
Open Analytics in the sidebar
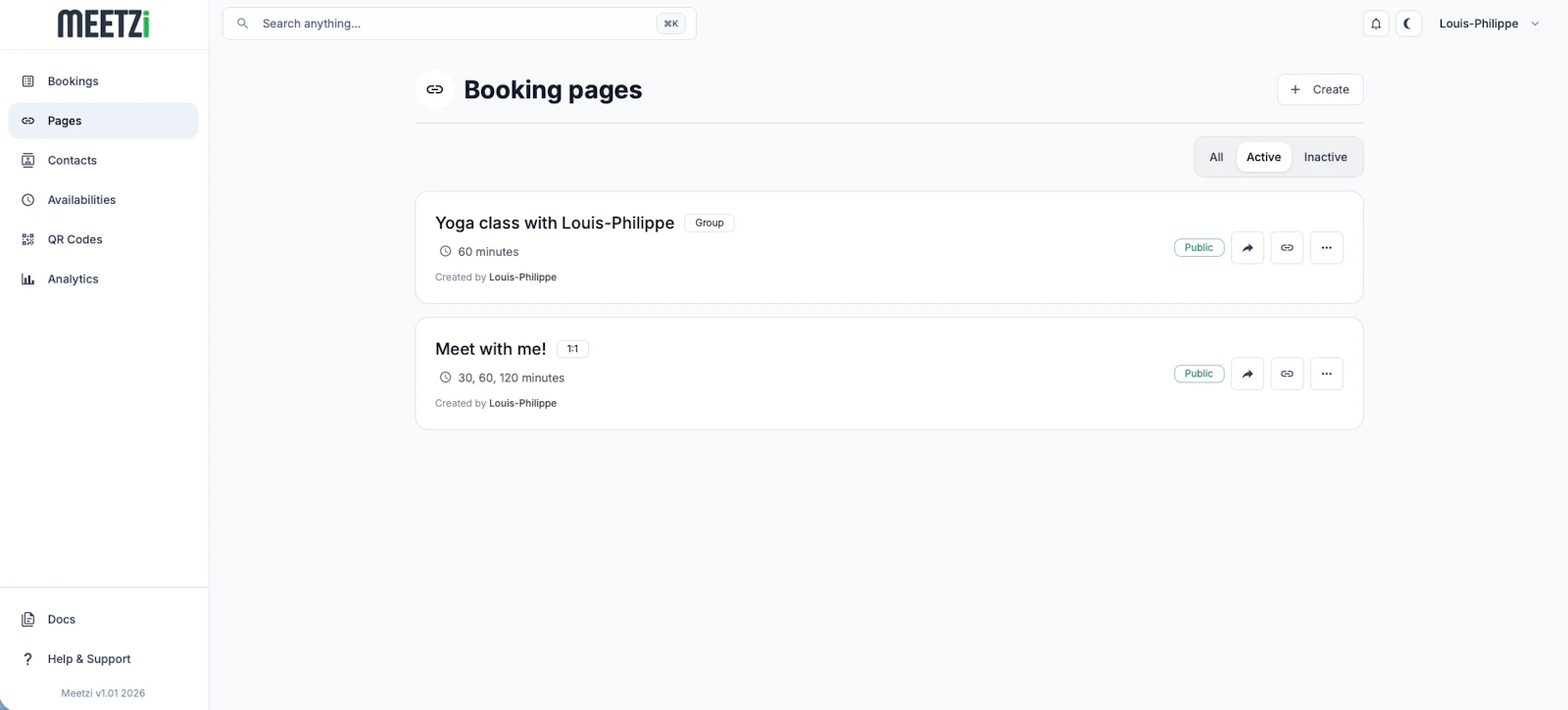(x=103, y=279)
